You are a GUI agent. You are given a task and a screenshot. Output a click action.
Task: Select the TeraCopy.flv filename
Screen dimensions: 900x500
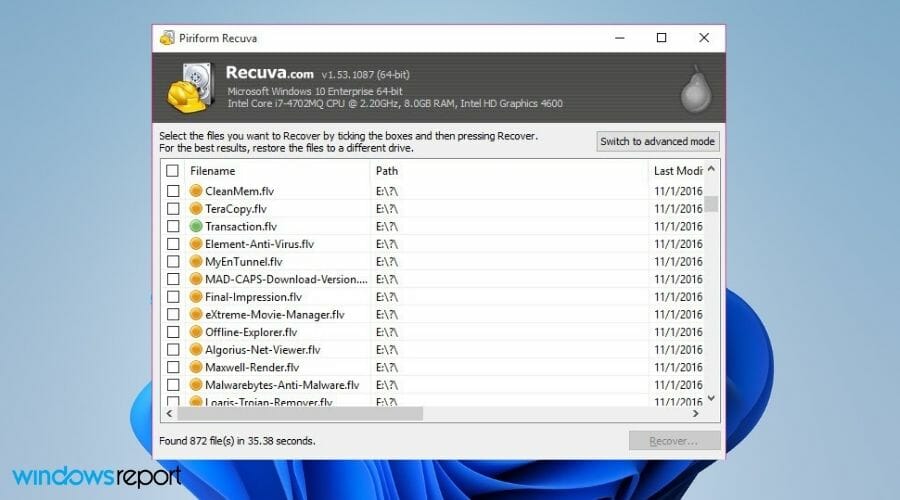(236, 209)
